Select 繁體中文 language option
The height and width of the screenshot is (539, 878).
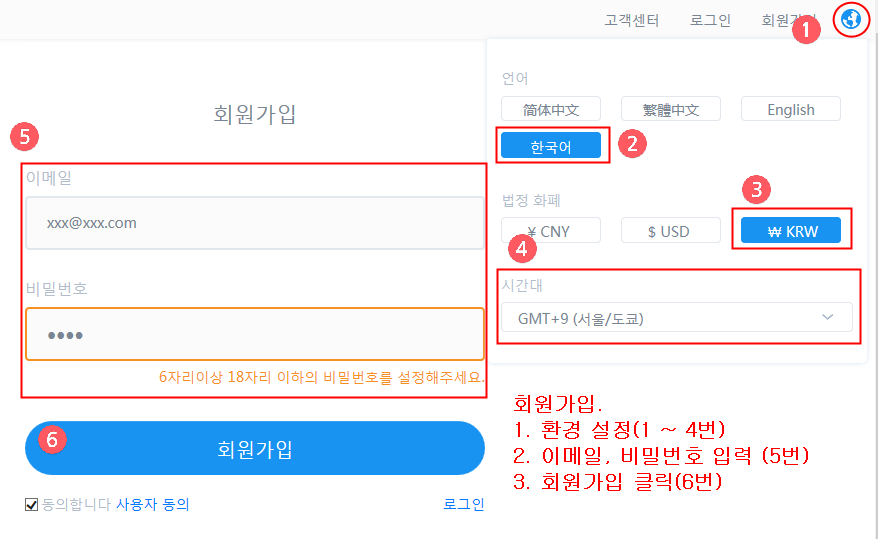point(670,109)
